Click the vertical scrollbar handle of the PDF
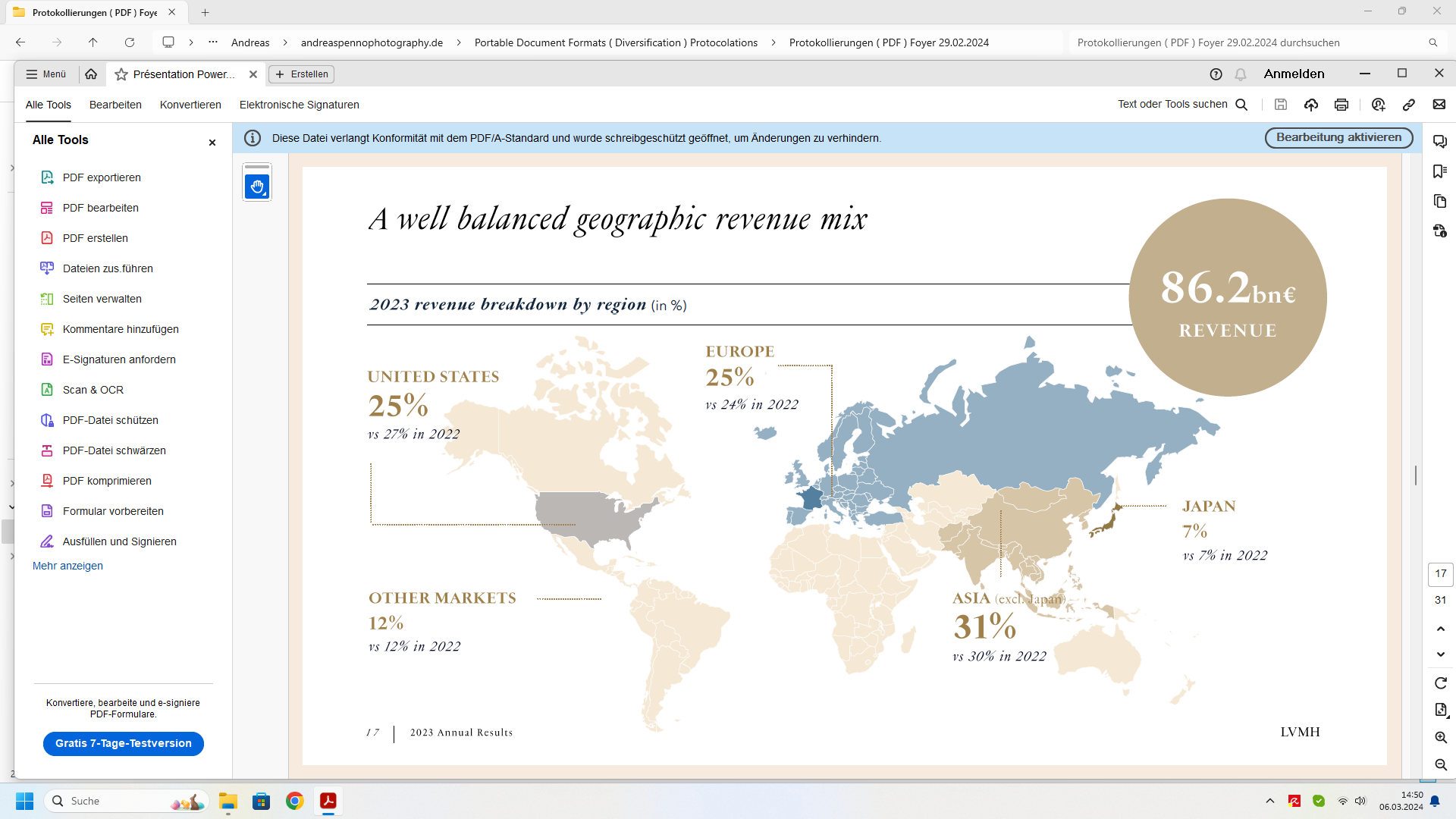1456x819 pixels. [x=1416, y=475]
